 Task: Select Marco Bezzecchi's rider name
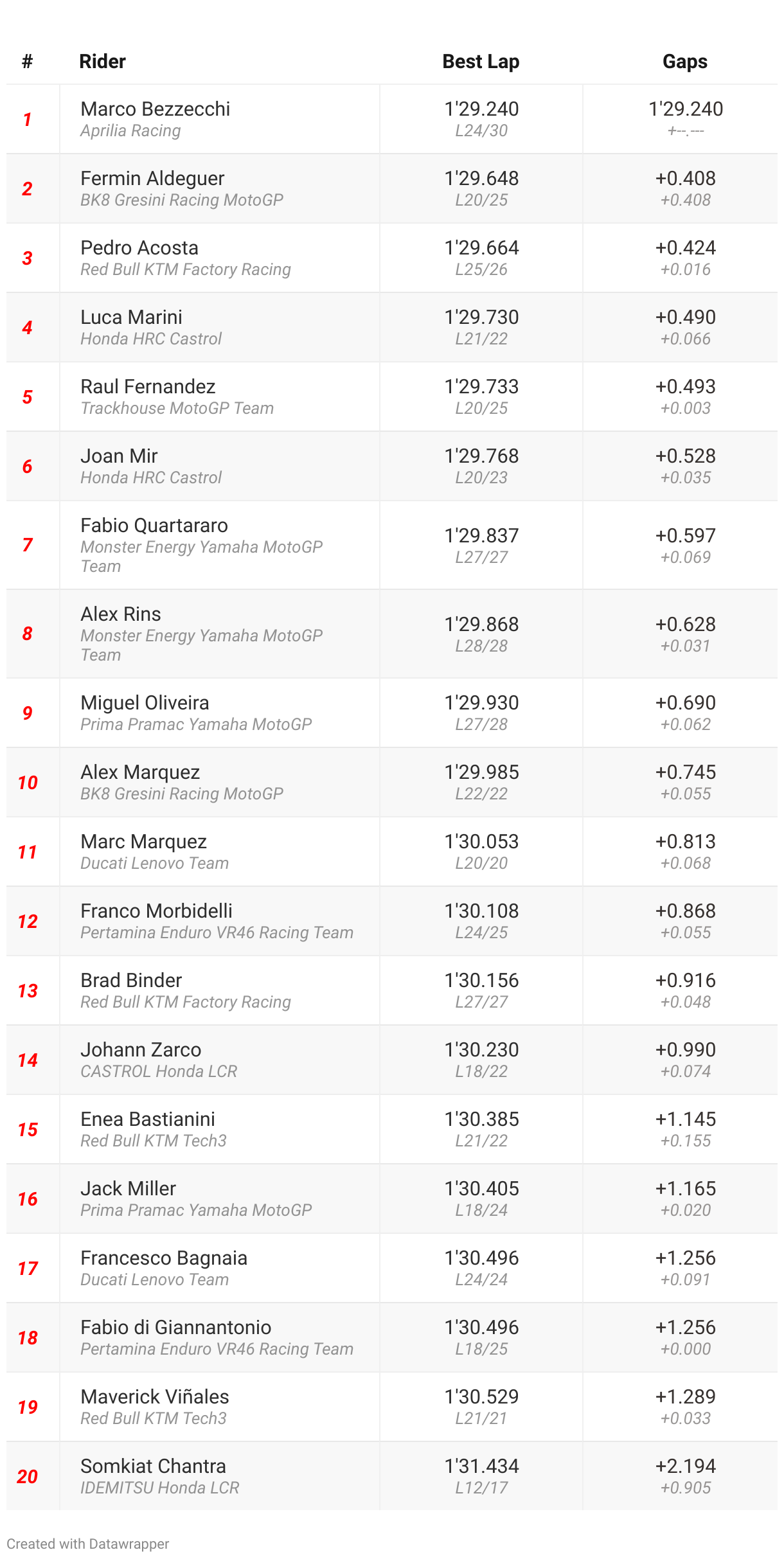(155, 109)
